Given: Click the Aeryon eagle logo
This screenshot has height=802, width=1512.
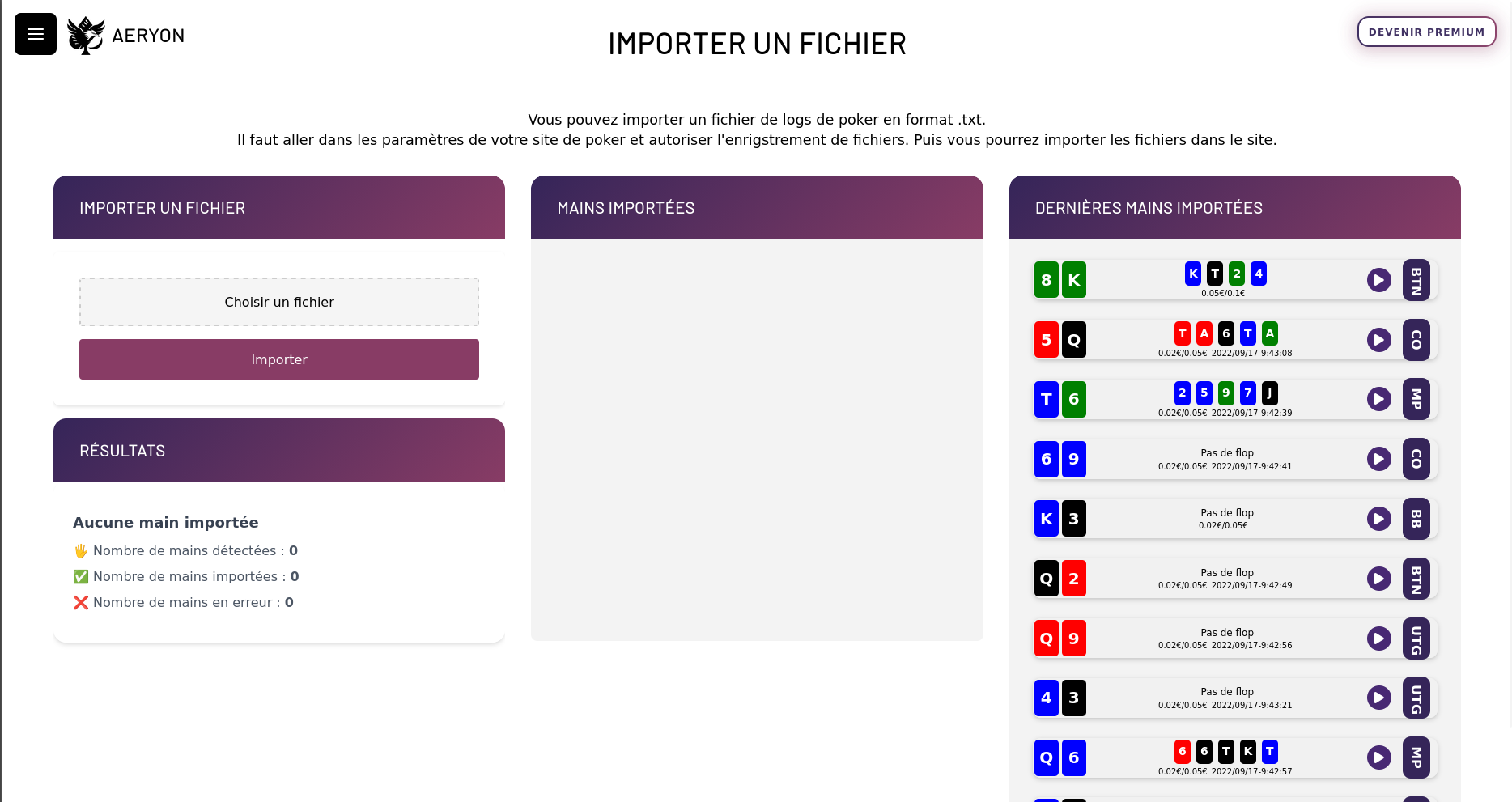Looking at the screenshot, I should click(86, 34).
